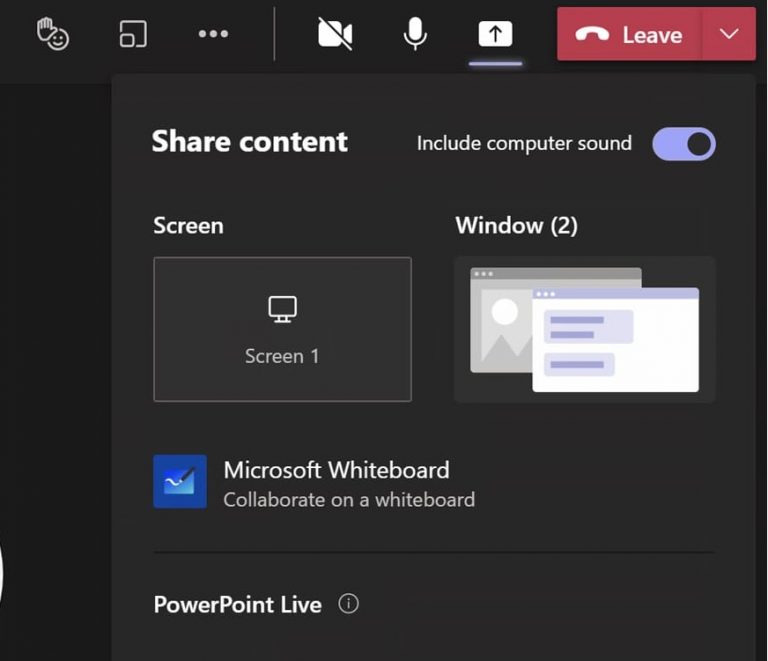Expand the Leave options dropdown arrow

(x=729, y=34)
